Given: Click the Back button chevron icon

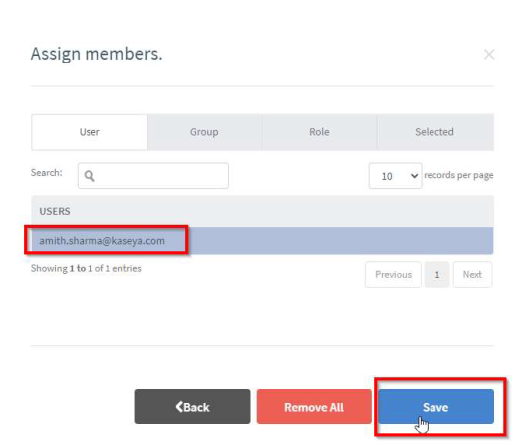Looking at the screenshot, I should [179, 407].
